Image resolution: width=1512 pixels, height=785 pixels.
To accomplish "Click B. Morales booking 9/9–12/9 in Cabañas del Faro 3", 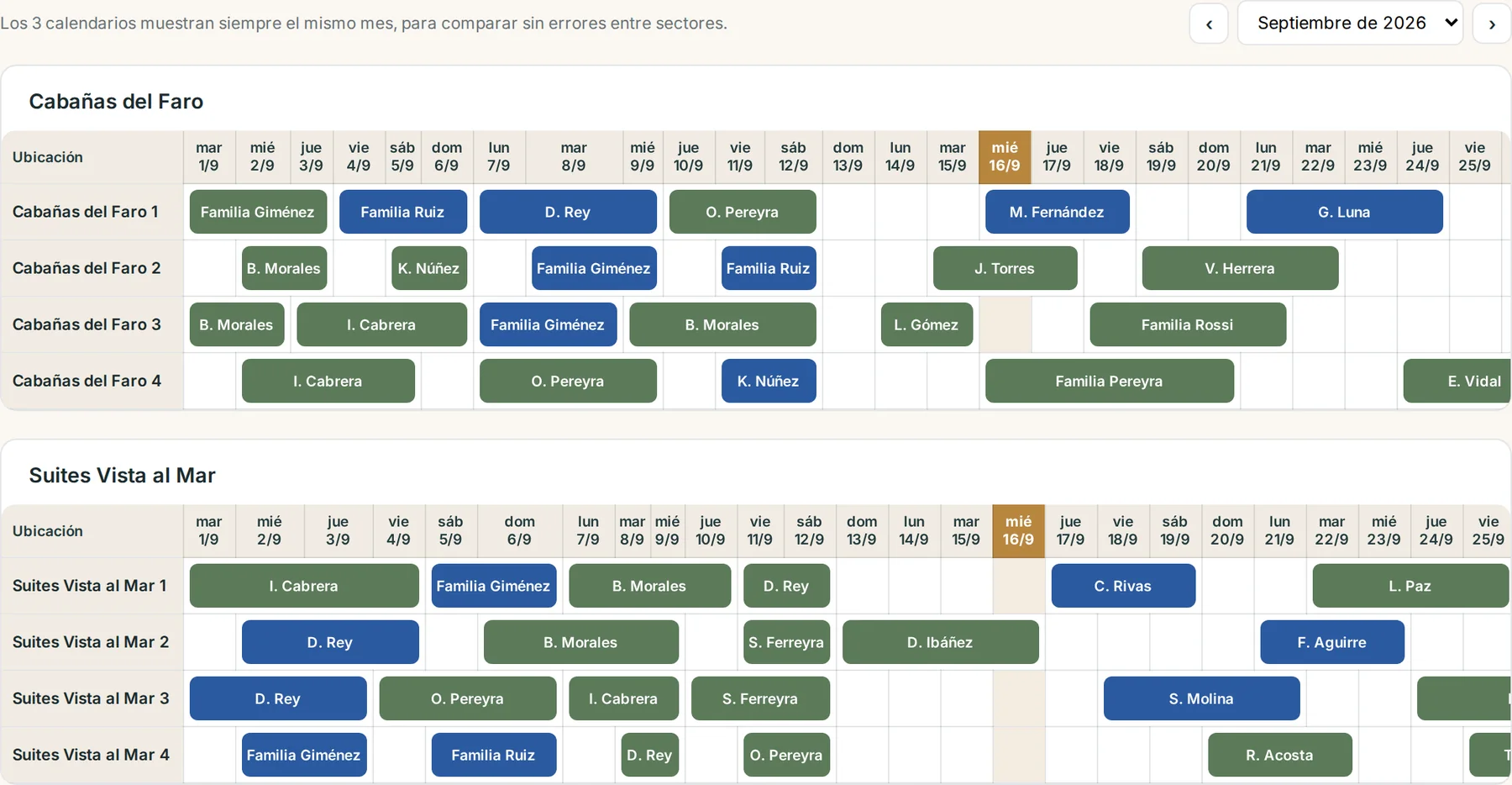I will [722, 324].
